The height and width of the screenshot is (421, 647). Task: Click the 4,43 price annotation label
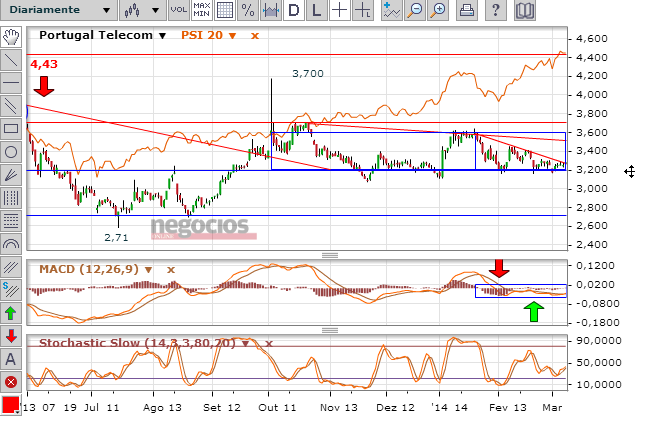44,64
